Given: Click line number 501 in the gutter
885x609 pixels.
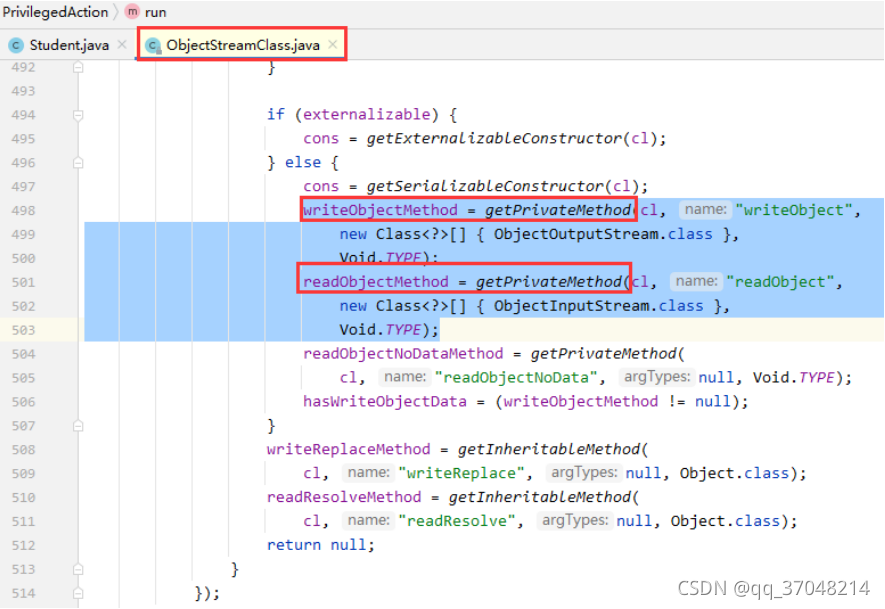Looking at the screenshot, I should (x=23, y=282).
